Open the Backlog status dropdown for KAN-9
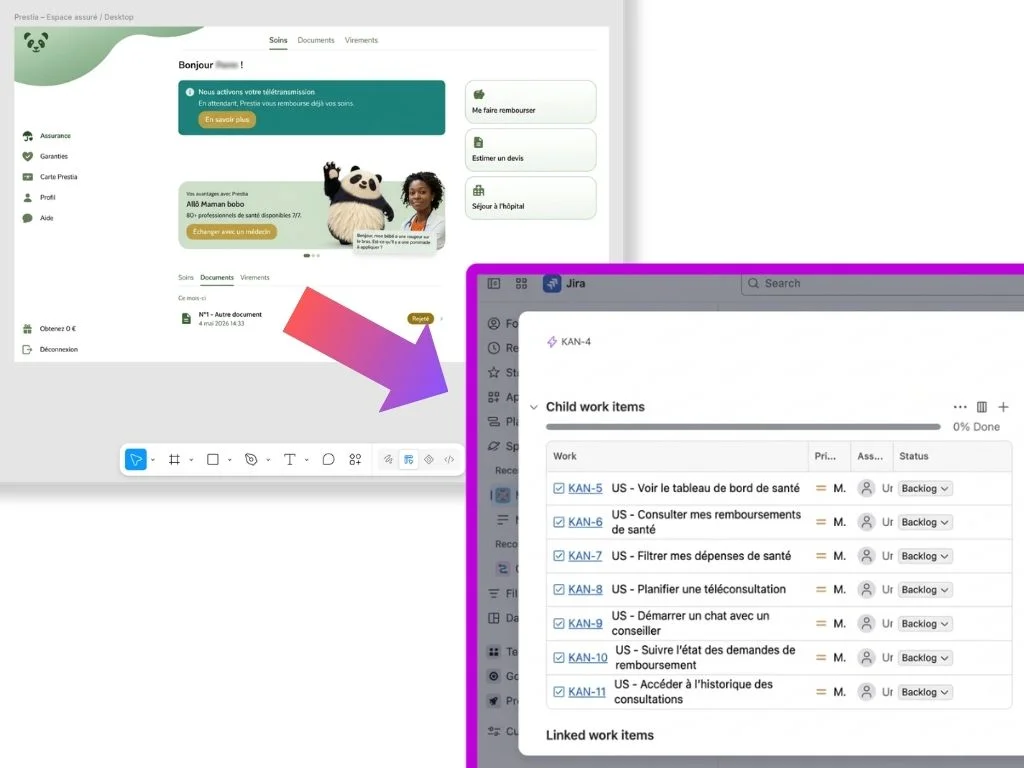1024x768 pixels. point(925,624)
